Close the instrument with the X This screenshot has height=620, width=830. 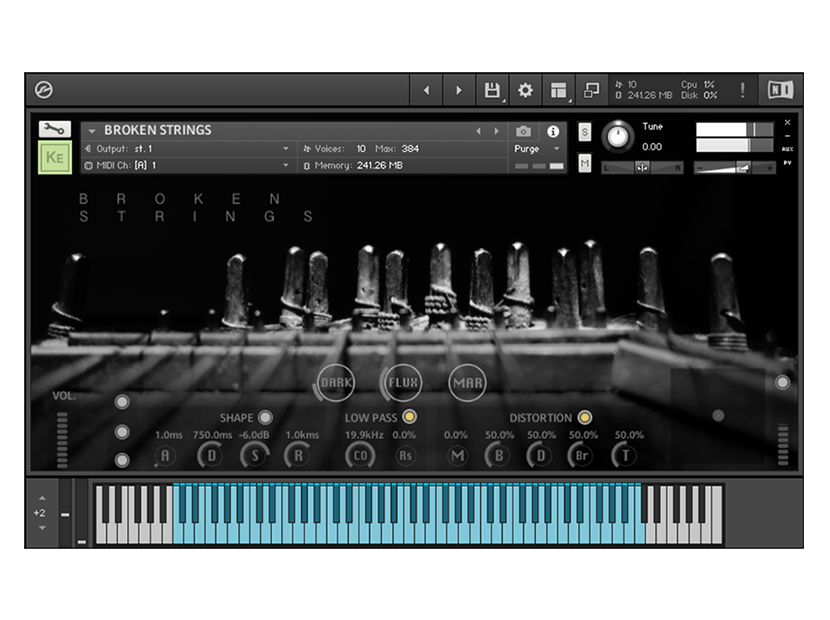pos(788,122)
